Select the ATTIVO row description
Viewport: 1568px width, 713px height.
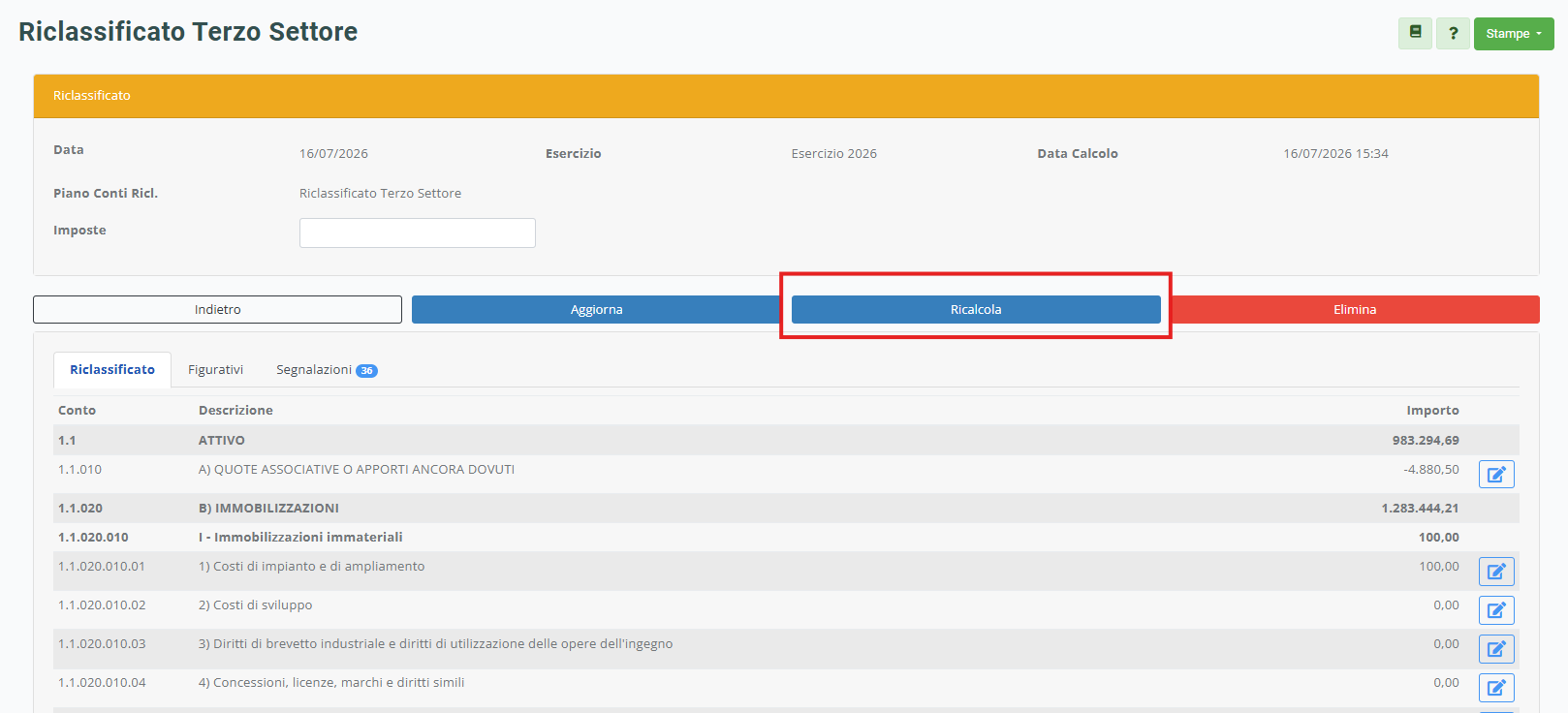click(x=222, y=440)
